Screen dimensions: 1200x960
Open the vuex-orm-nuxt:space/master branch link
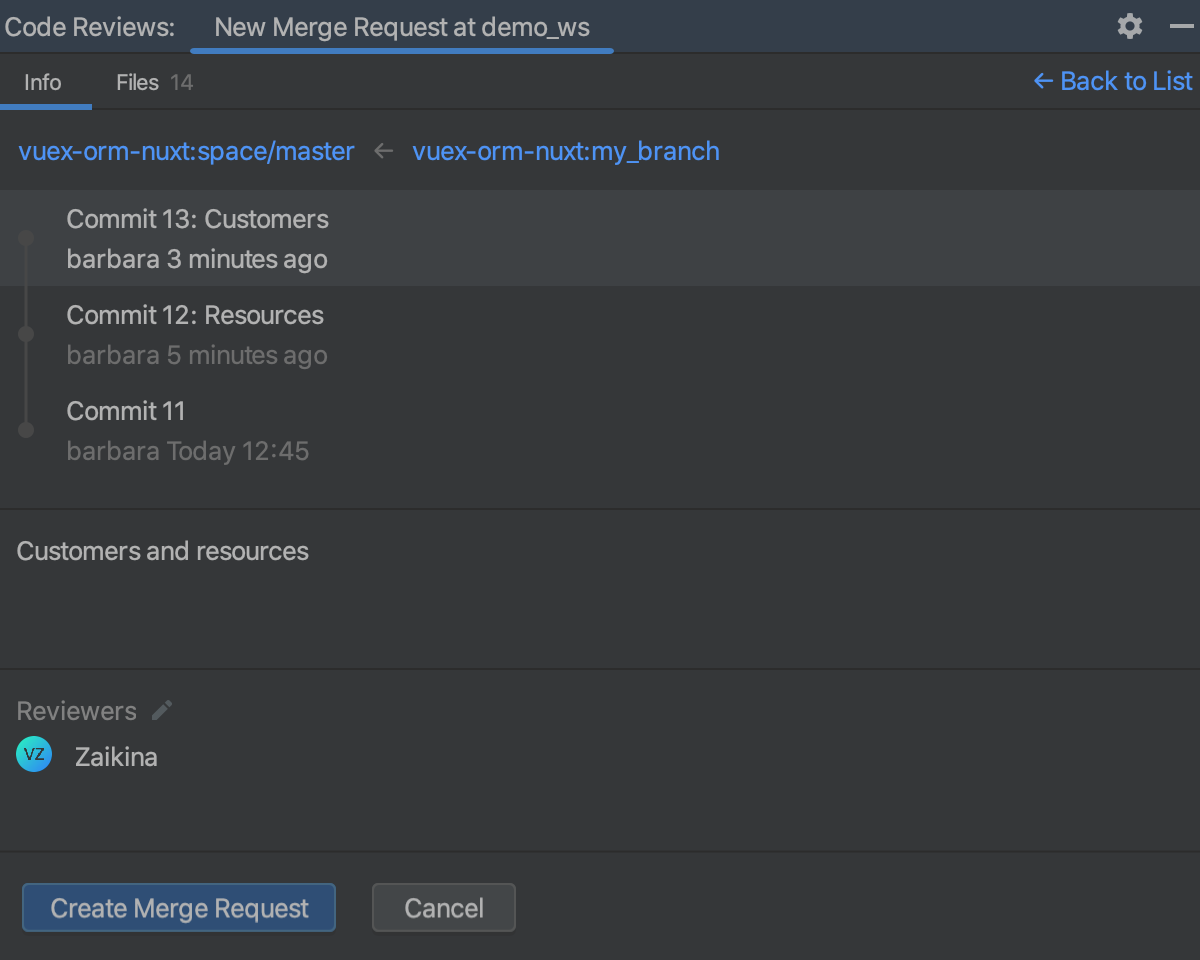pyautogui.click(x=186, y=151)
